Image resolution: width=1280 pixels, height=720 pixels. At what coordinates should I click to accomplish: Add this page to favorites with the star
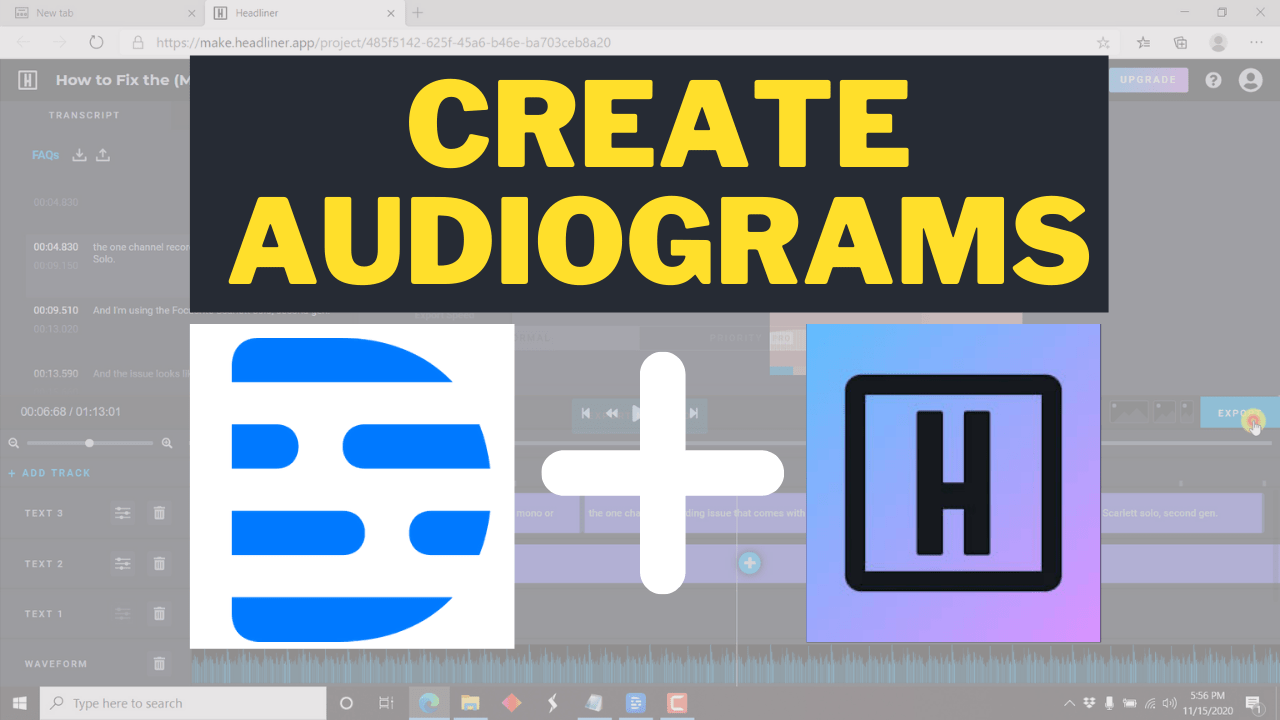pos(1103,43)
